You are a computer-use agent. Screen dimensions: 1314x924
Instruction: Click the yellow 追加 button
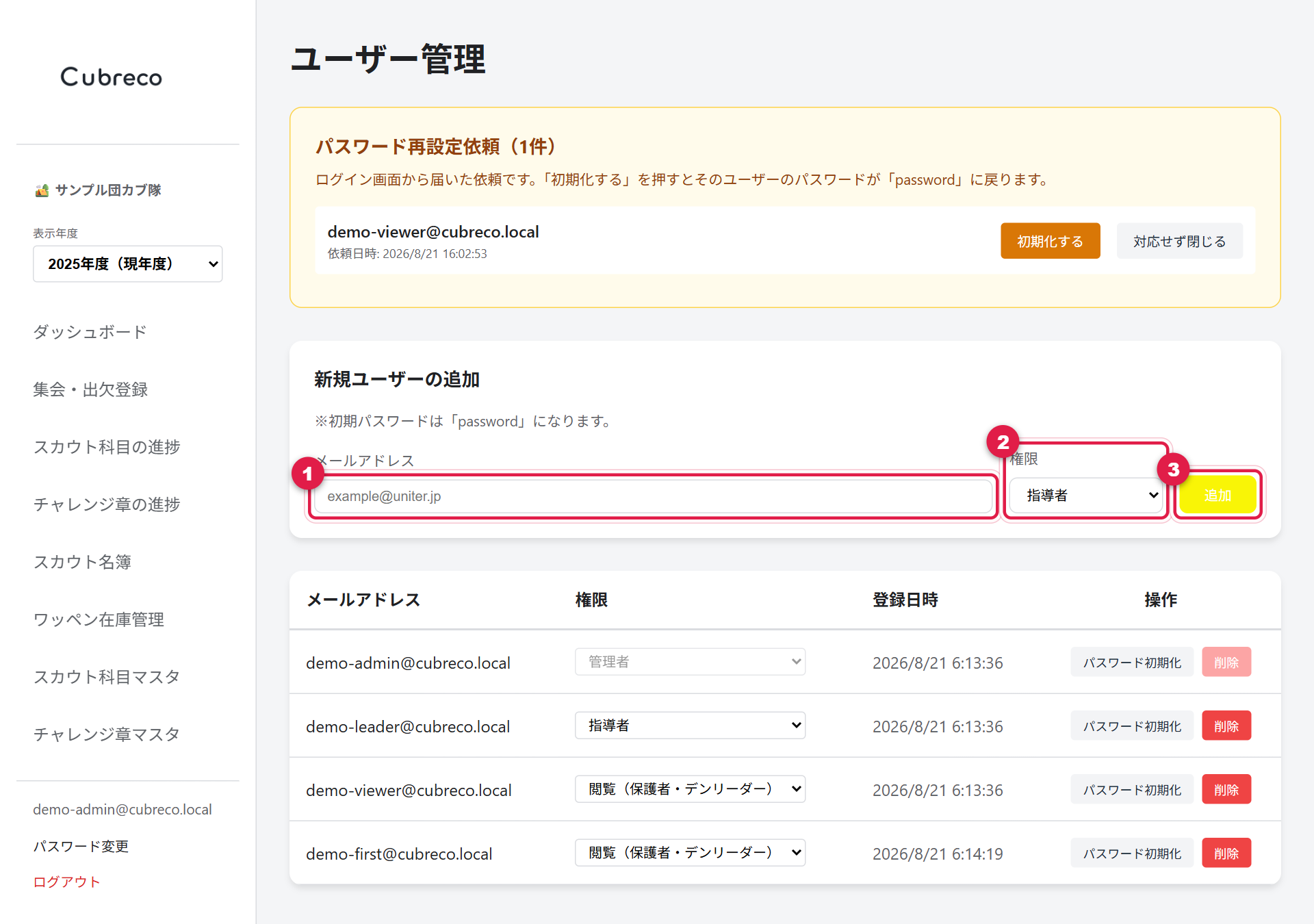[1218, 495]
